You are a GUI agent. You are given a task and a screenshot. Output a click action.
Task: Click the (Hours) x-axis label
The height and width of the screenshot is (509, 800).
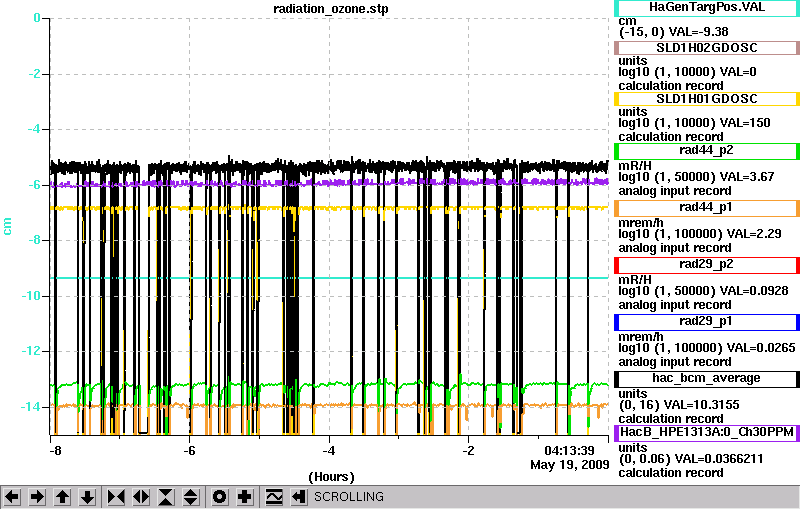pyautogui.click(x=331, y=477)
